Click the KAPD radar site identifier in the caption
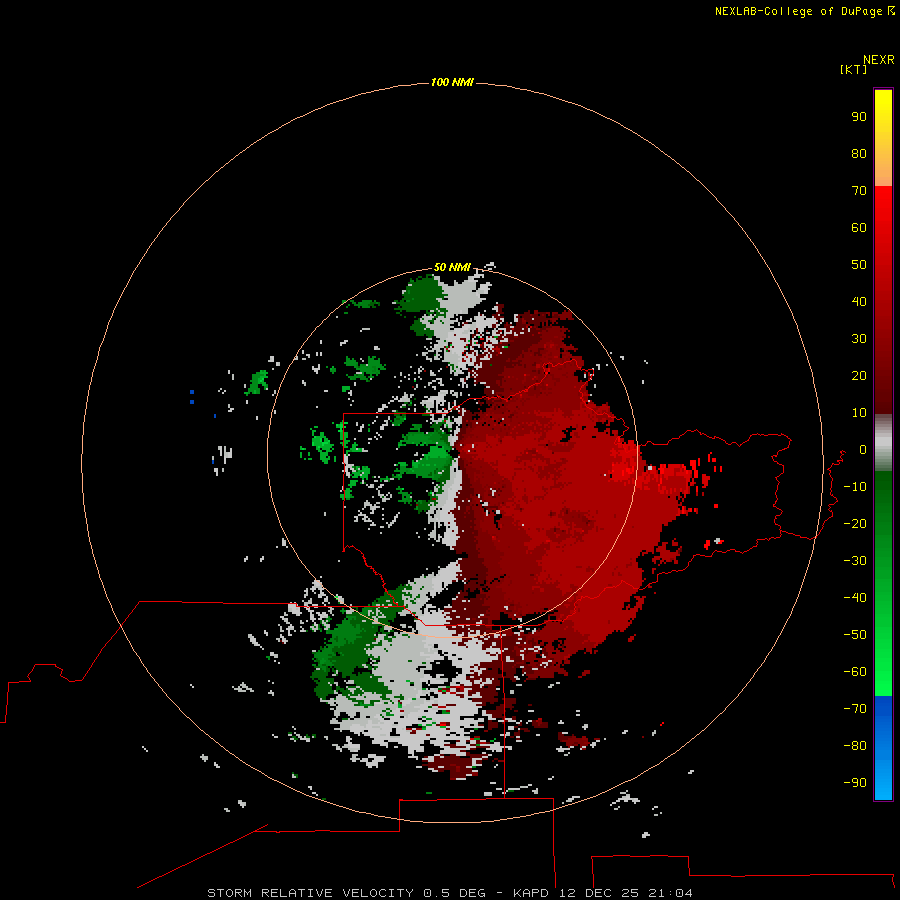This screenshot has width=900, height=900. pos(532,893)
